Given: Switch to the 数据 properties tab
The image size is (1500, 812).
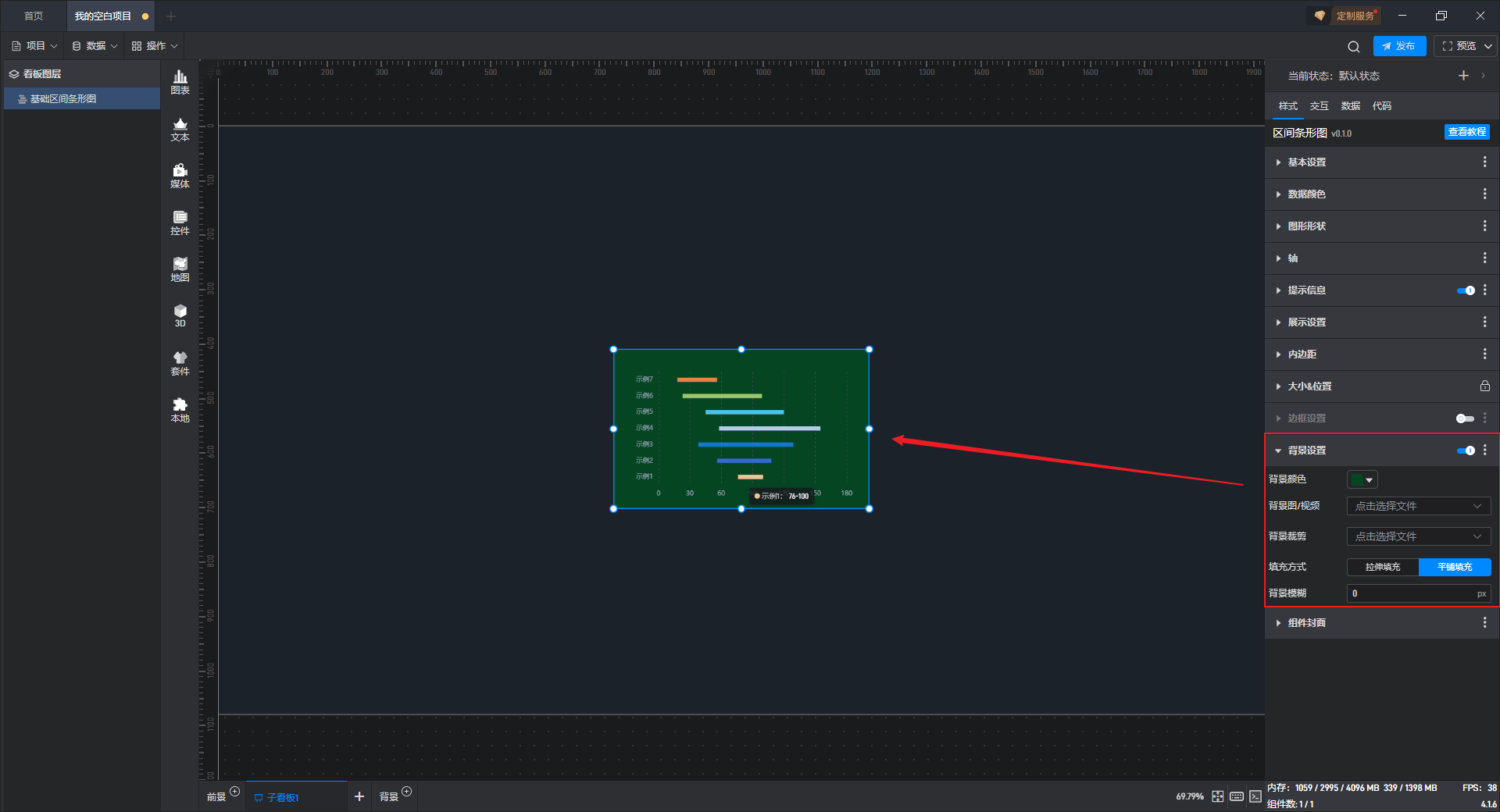Looking at the screenshot, I should coord(1350,106).
